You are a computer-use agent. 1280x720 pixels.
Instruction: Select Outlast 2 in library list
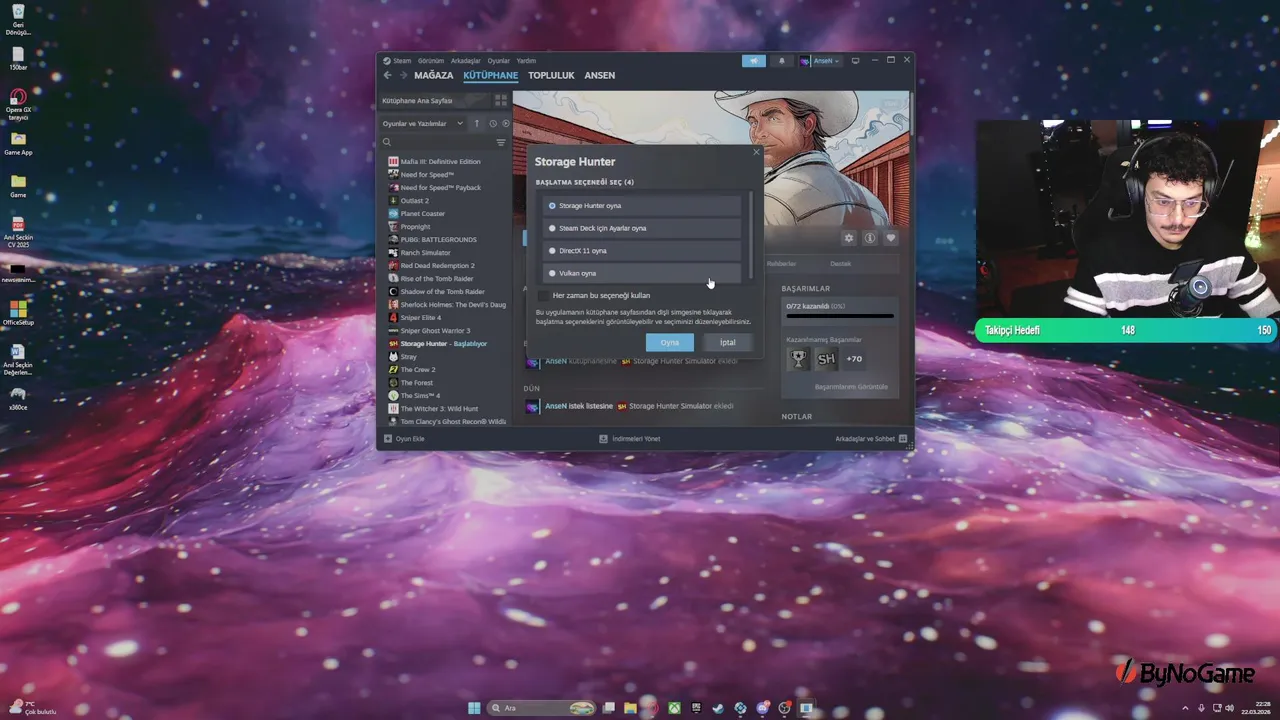tap(415, 200)
